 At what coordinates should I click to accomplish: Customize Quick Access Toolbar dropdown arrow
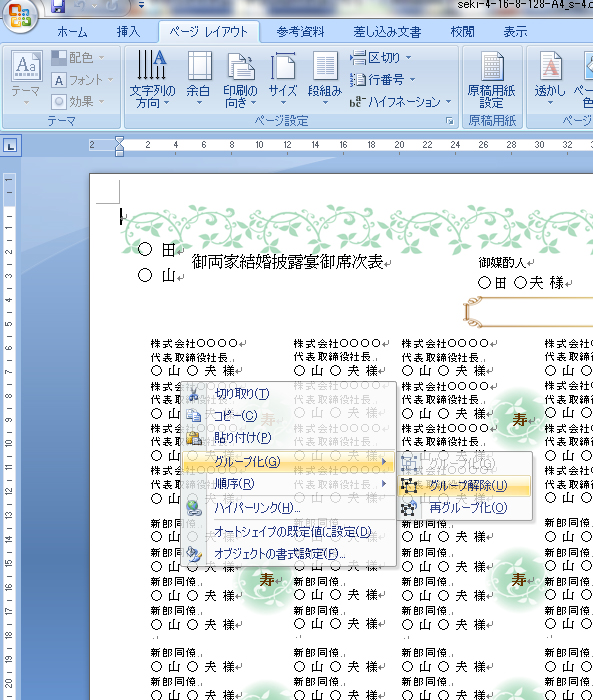141,5
